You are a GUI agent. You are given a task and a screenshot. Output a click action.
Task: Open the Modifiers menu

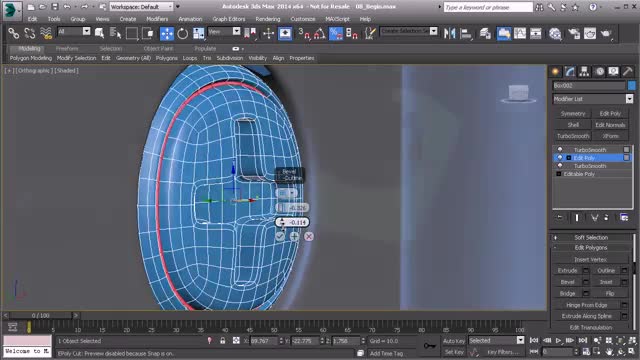tap(157, 19)
